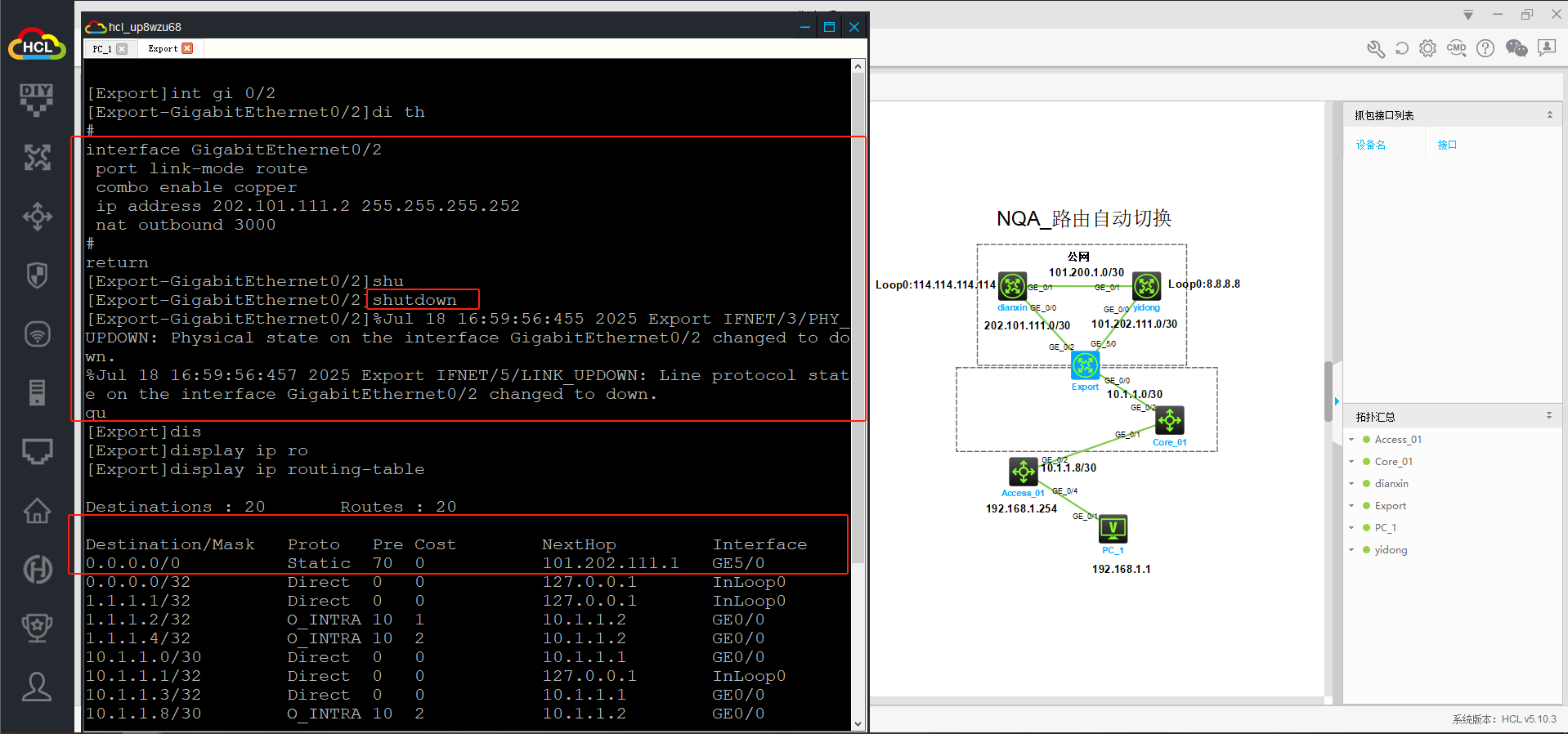Switch to the PC_1 terminal tab
The height and width of the screenshot is (734, 1568).
(102, 49)
